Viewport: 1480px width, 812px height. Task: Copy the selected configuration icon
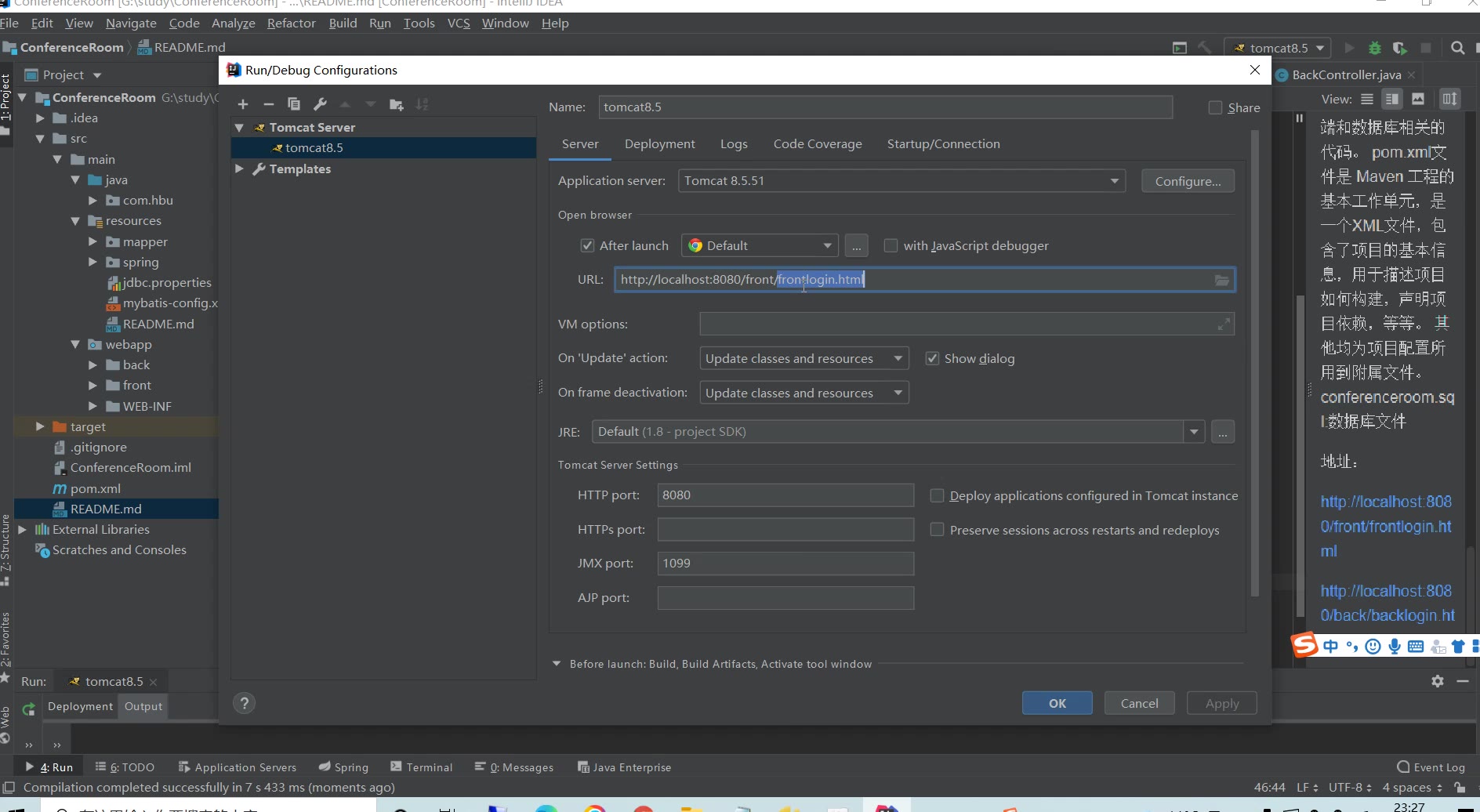pos(294,104)
